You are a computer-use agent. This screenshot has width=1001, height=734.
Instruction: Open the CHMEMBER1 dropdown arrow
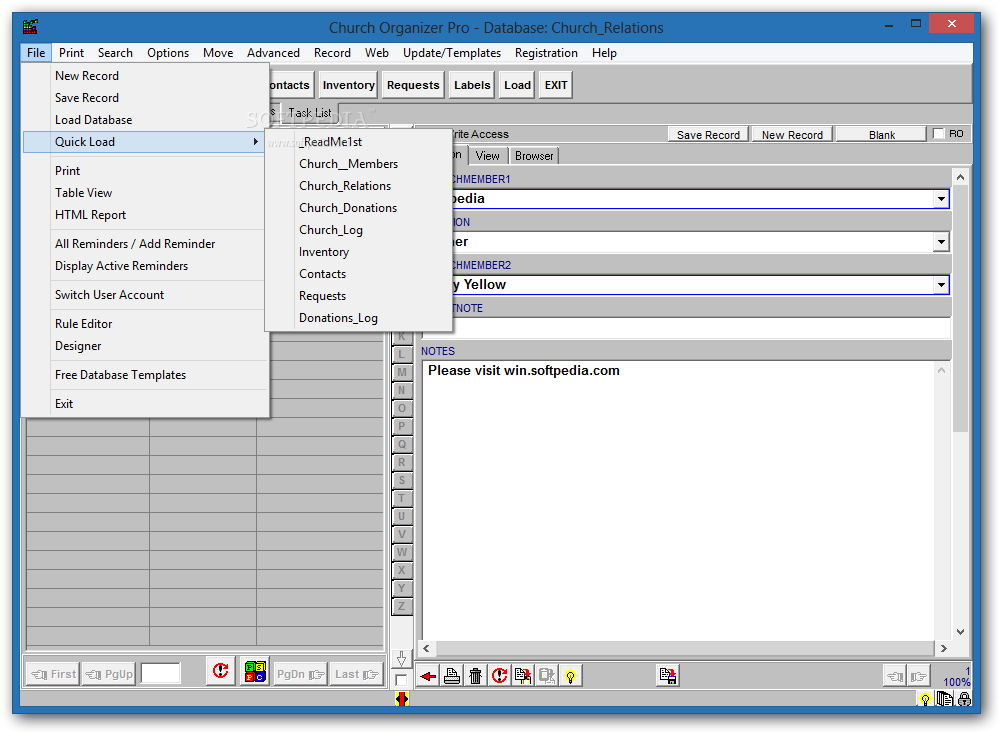pos(942,199)
